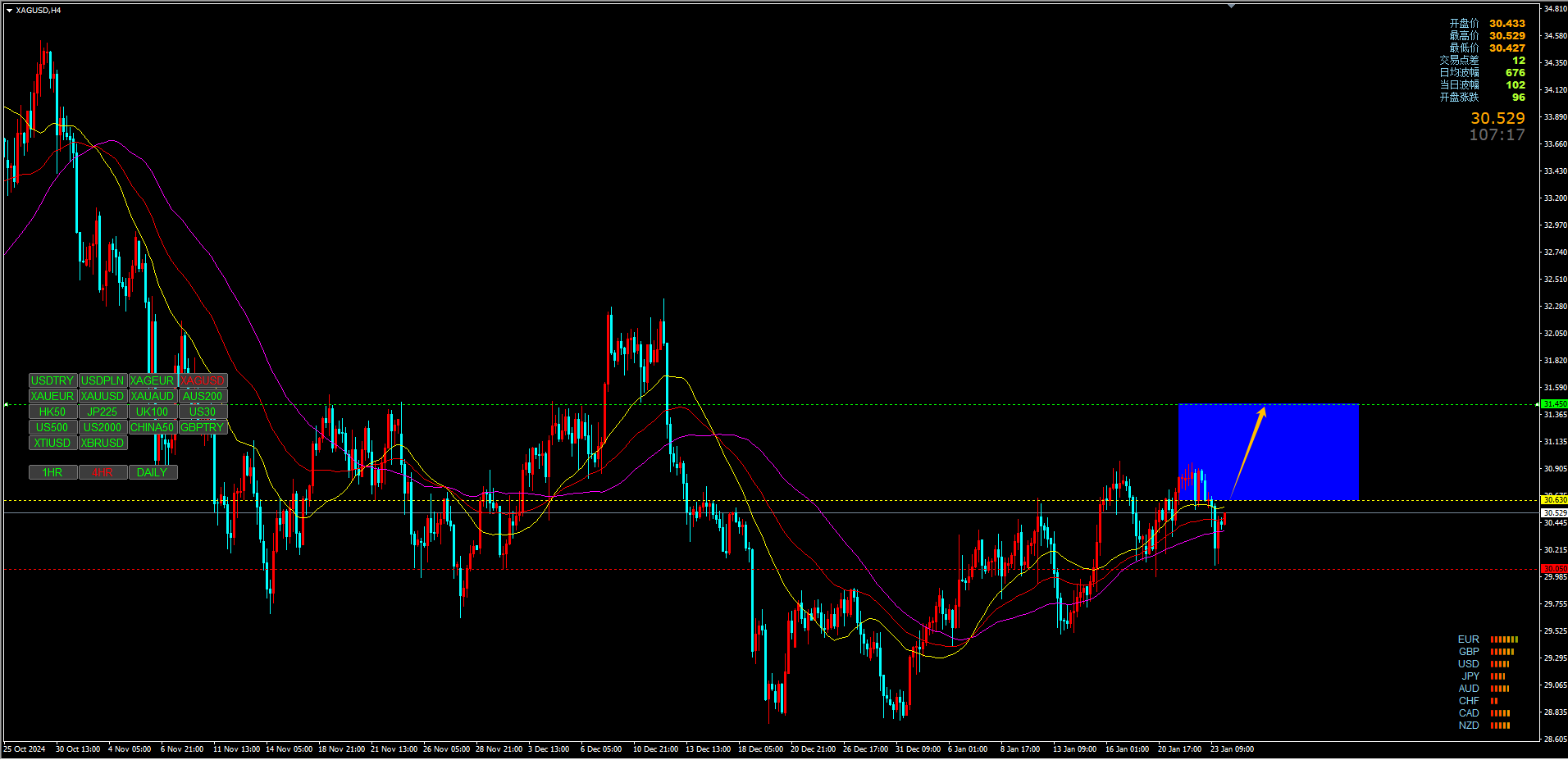Screen dimensions: 1568x760
Task: Click the red 30.050 price level label
Action: (x=1554, y=568)
